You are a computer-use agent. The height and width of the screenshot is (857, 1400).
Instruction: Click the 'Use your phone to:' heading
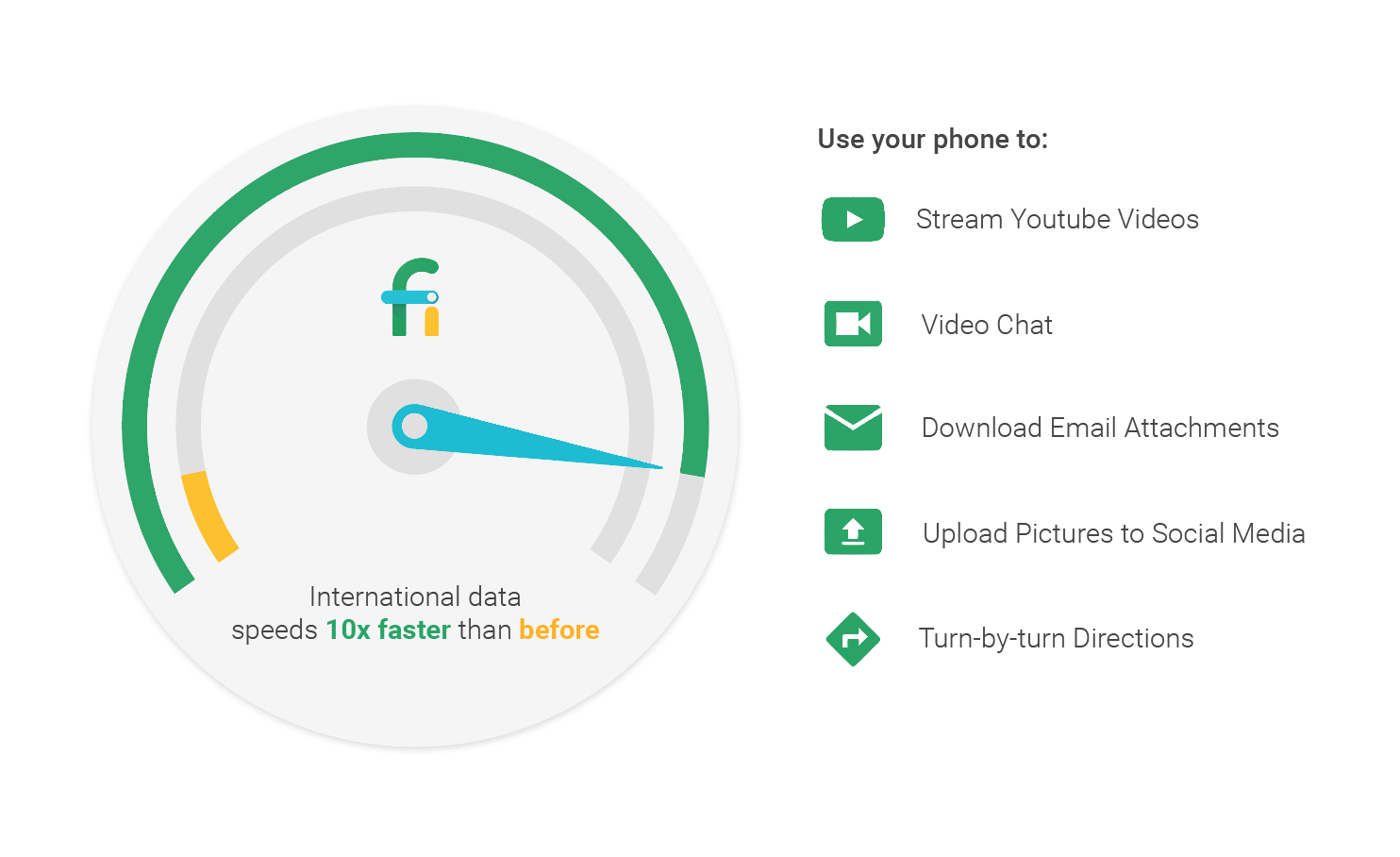pyautogui.click(x=932, y=140)
